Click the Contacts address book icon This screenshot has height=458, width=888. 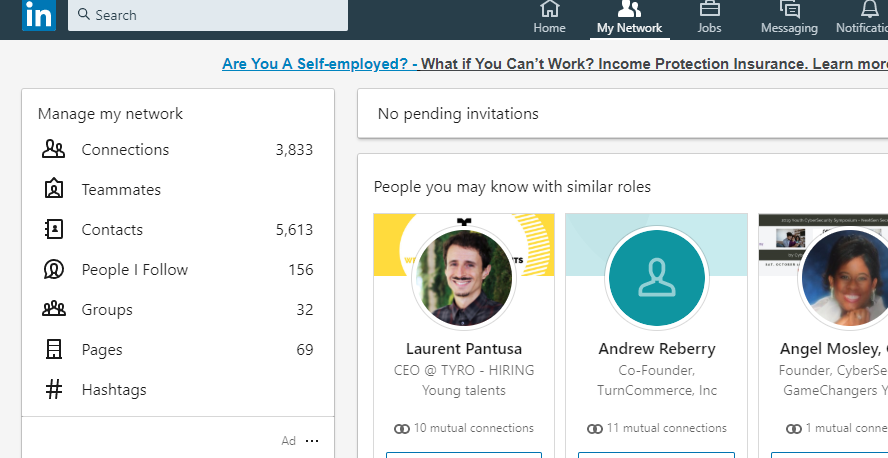[53, 230]
